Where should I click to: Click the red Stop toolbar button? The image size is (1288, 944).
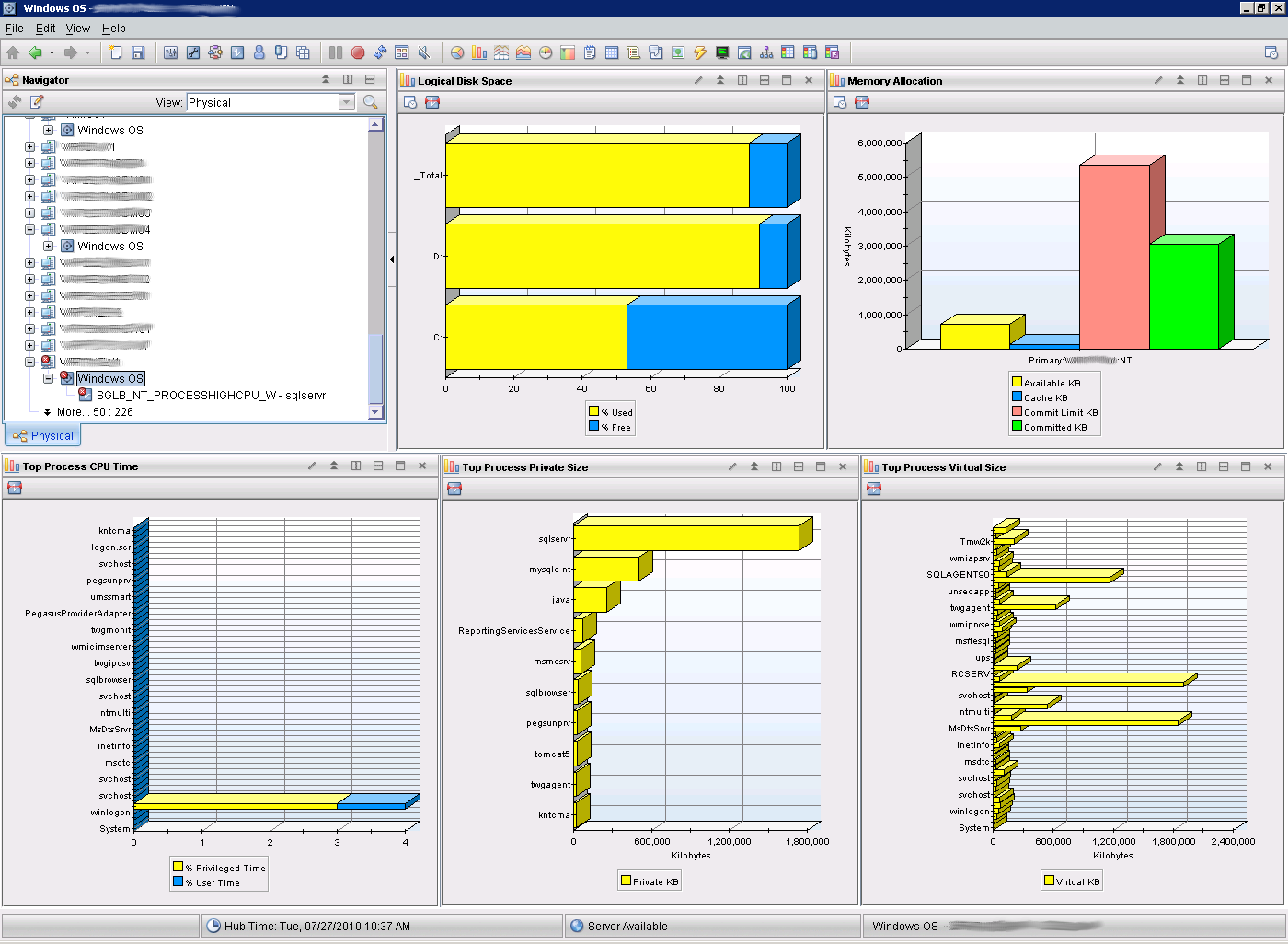point(358,52)
